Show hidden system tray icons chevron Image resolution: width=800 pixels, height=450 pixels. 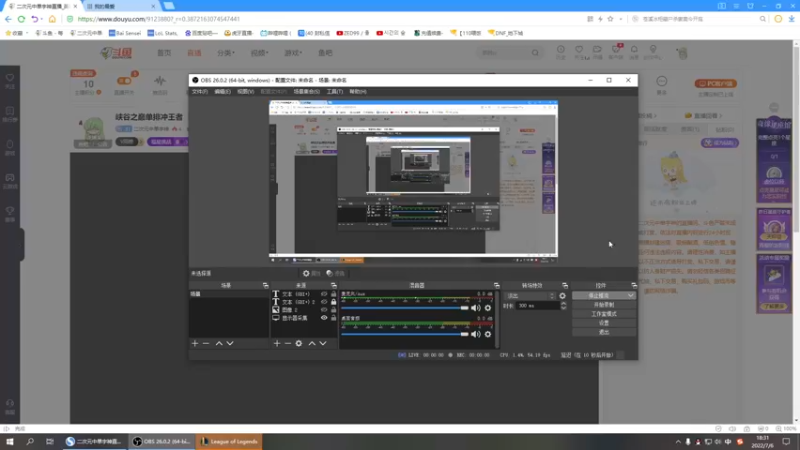click(x=678, y=442)
